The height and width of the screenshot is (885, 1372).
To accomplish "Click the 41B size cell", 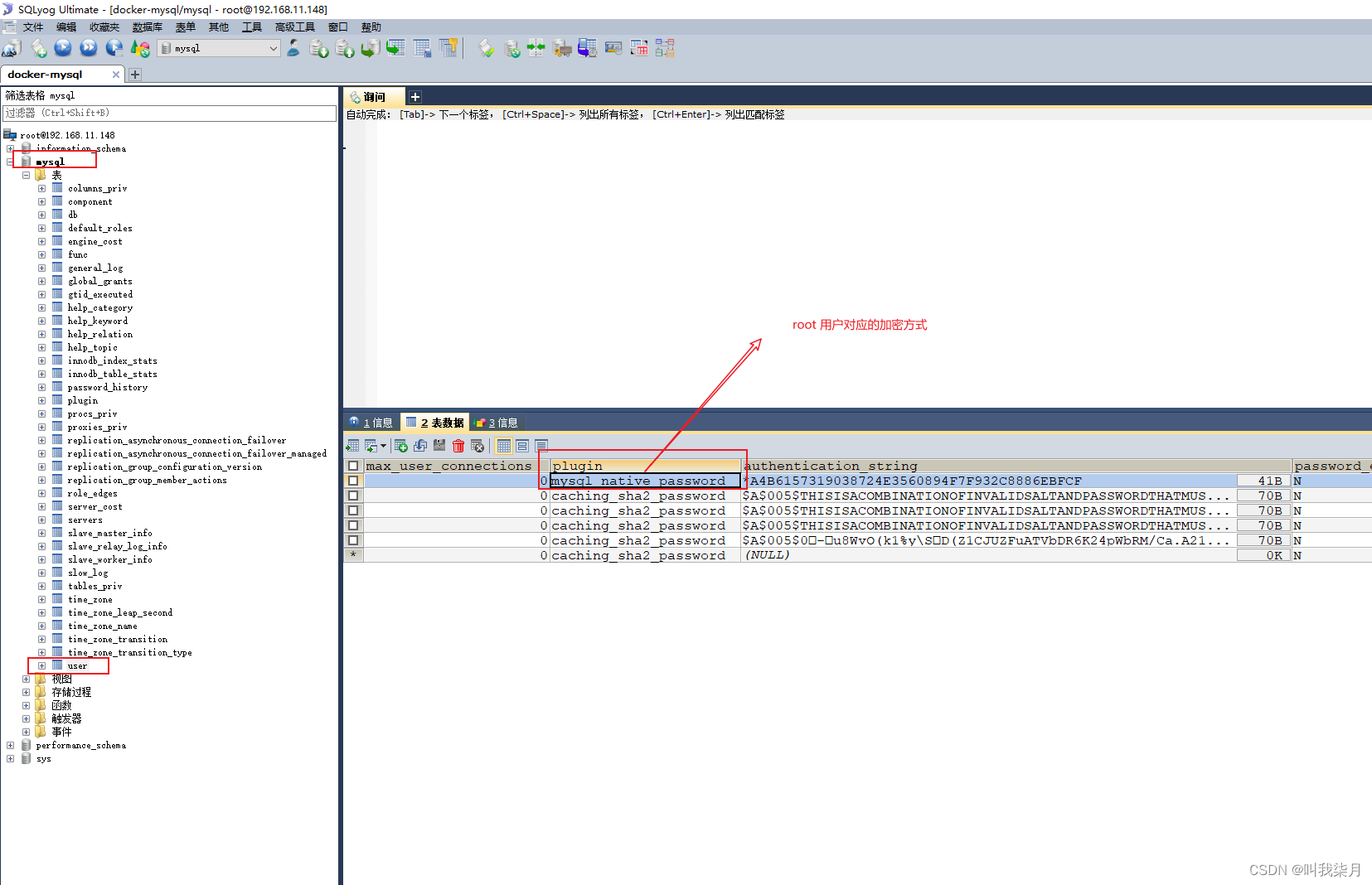I will click(x=1263, y=481).
